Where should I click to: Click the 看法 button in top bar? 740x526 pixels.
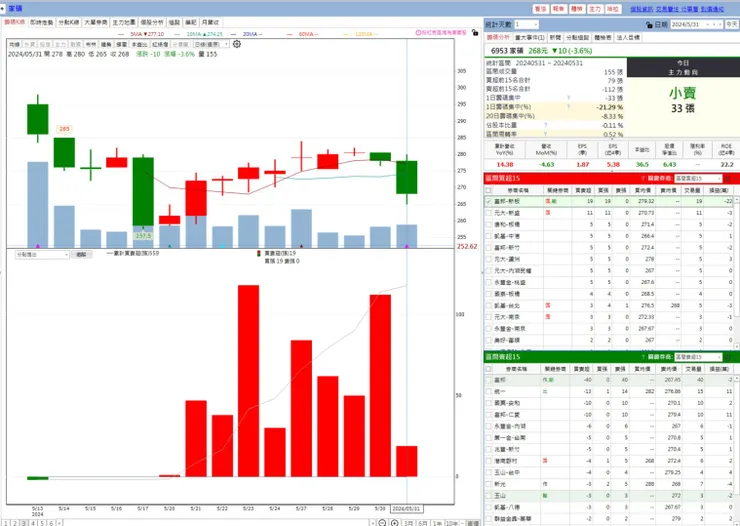(540, 9)
